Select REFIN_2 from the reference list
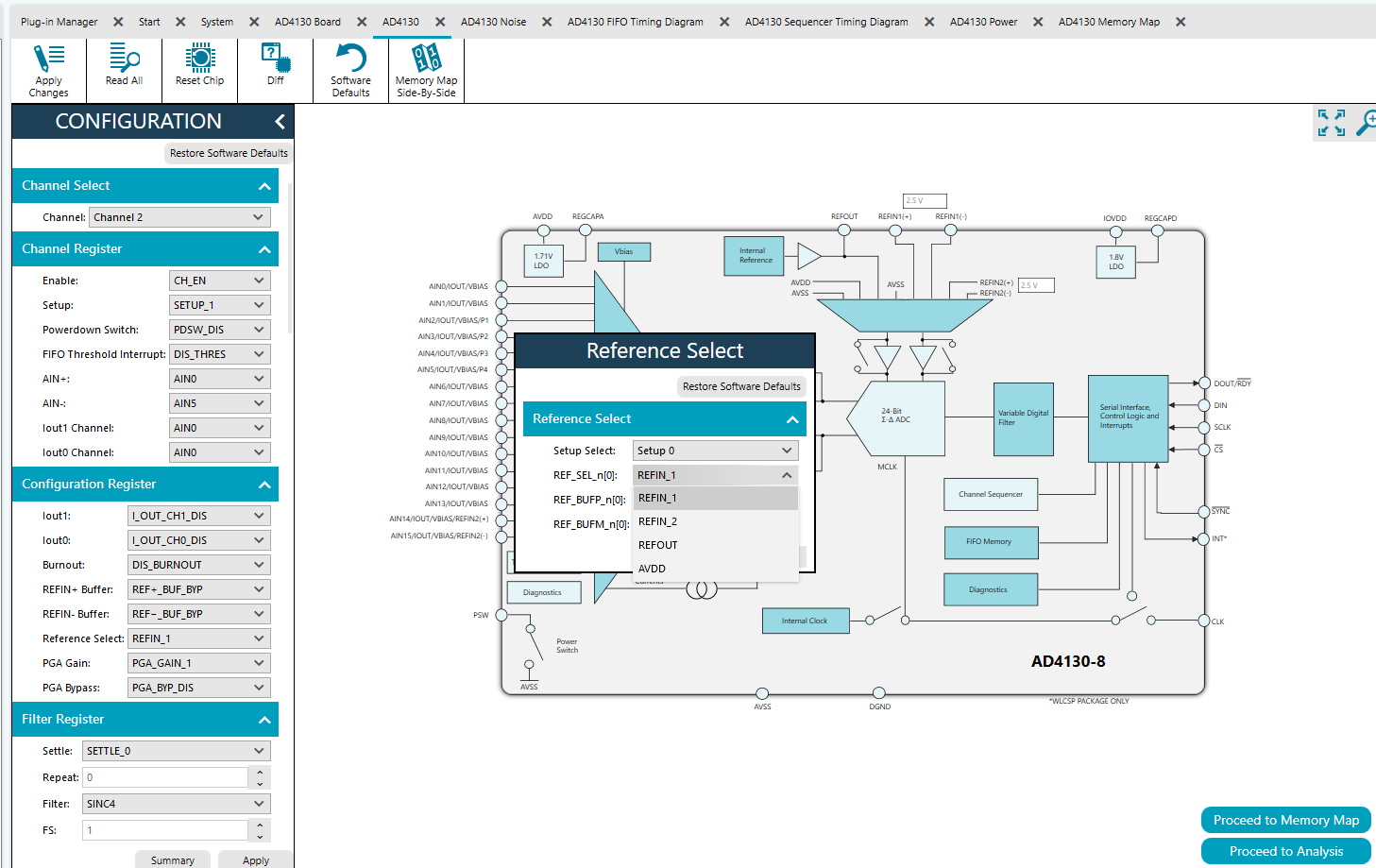The height and width of the screenshot is (868, 1376). click(716, 521)
